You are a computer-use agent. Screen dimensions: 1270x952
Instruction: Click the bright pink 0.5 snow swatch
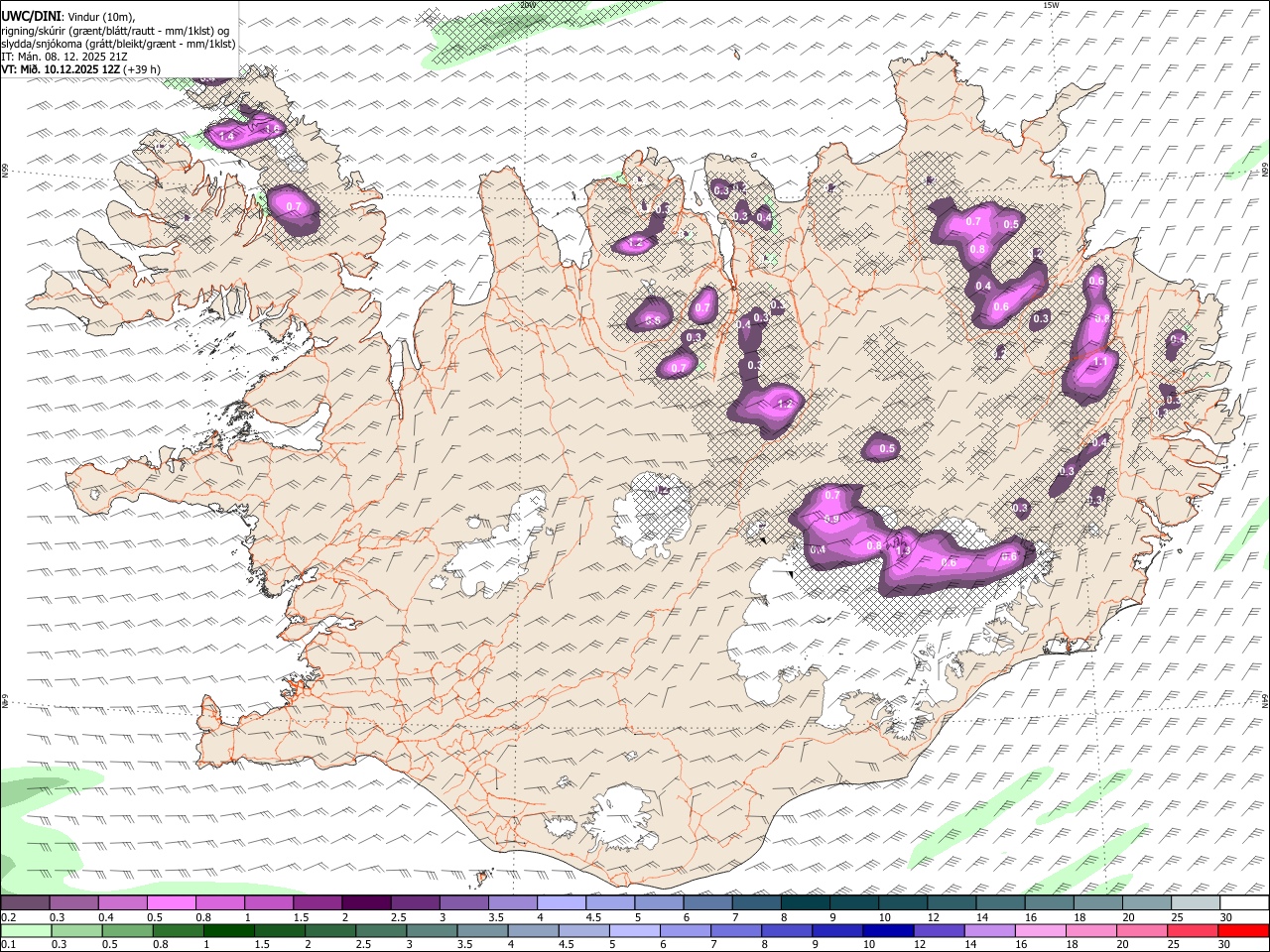click(171, 903)
